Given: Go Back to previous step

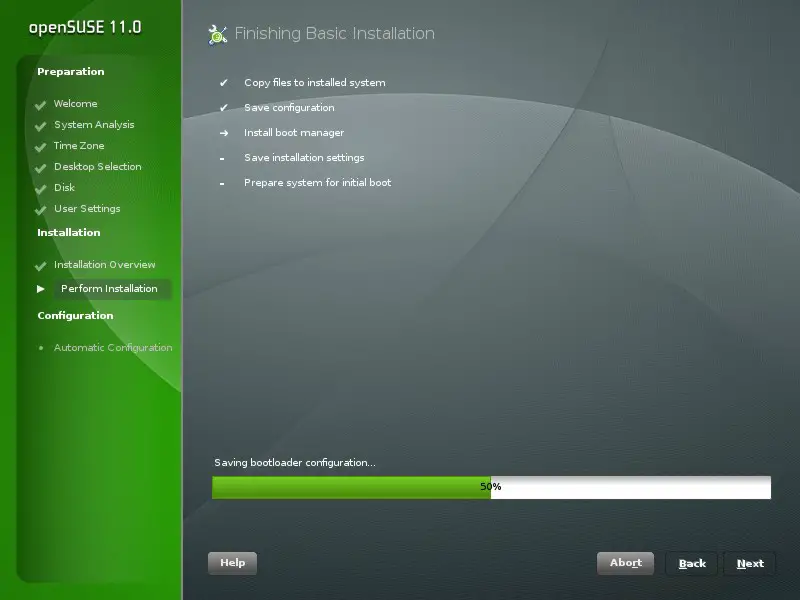Looking at the screenshot, I should pyautogui.click(x=692, y=564).
